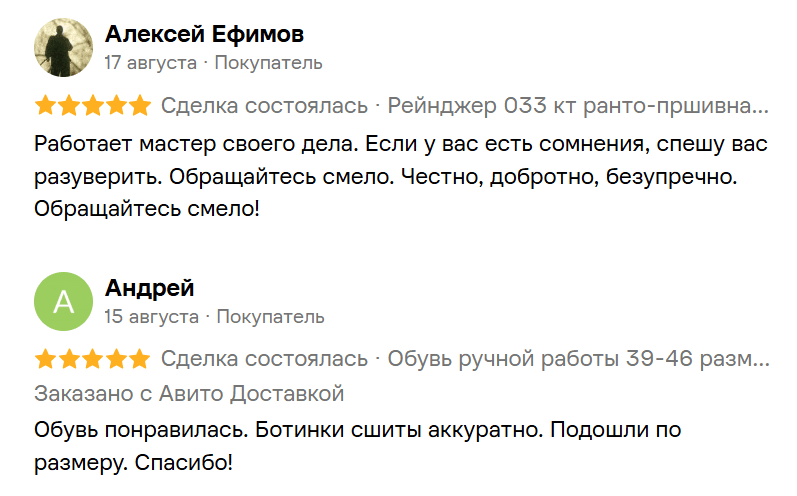Click Сделка состоялась in Алексей's review

264,106
